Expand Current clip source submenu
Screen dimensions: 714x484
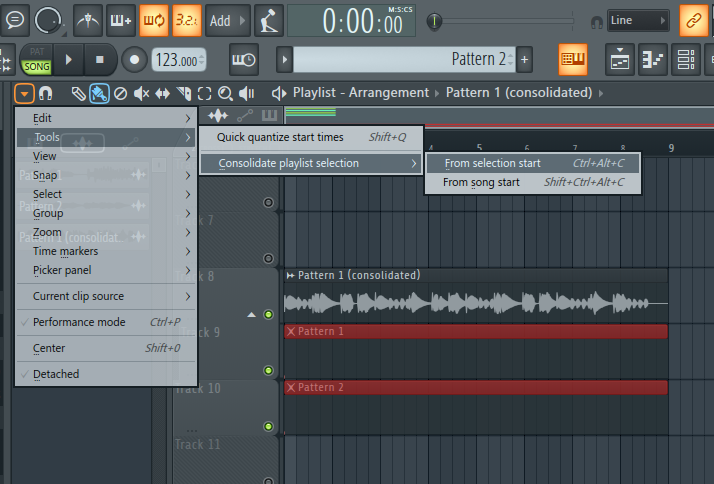[x=107, y=296]
